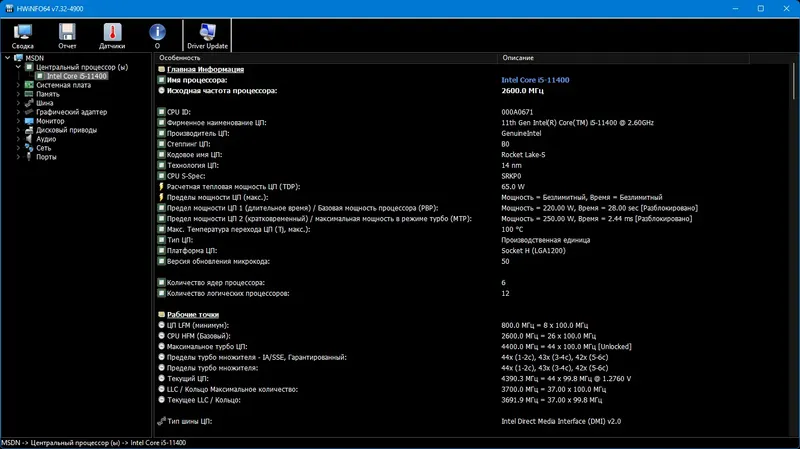The height and width of the screenshot is (449, 800).
Task: Select the Порты tree item label
Action: (46, 157)
